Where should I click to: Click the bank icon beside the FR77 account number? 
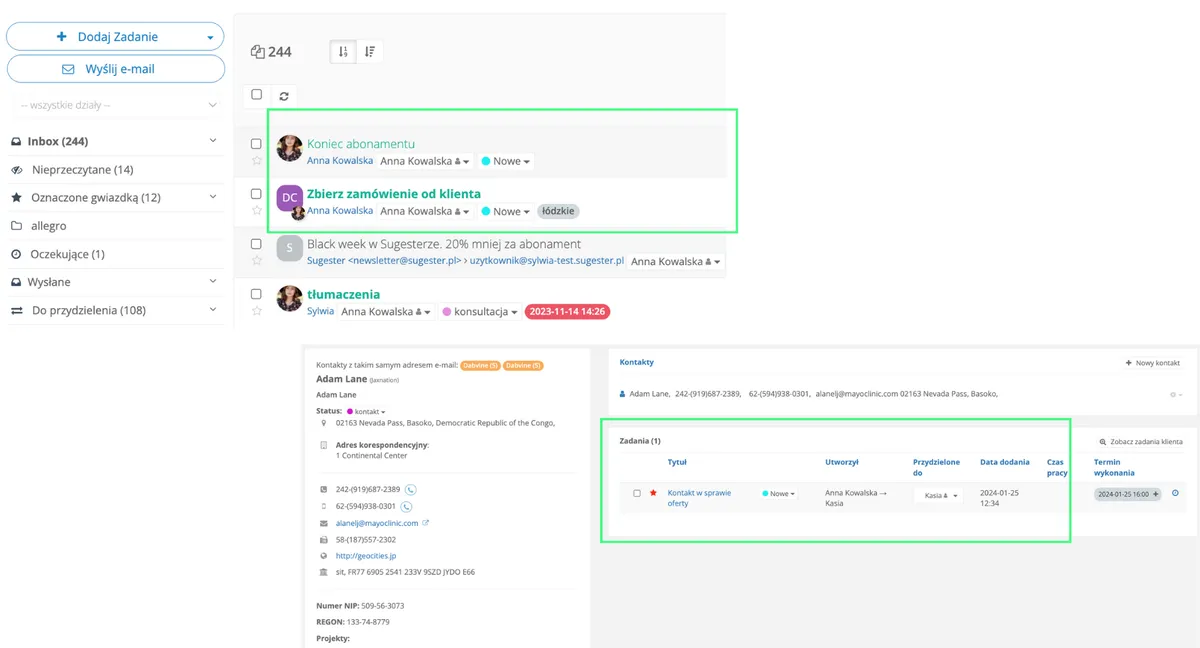click(324, 572)
